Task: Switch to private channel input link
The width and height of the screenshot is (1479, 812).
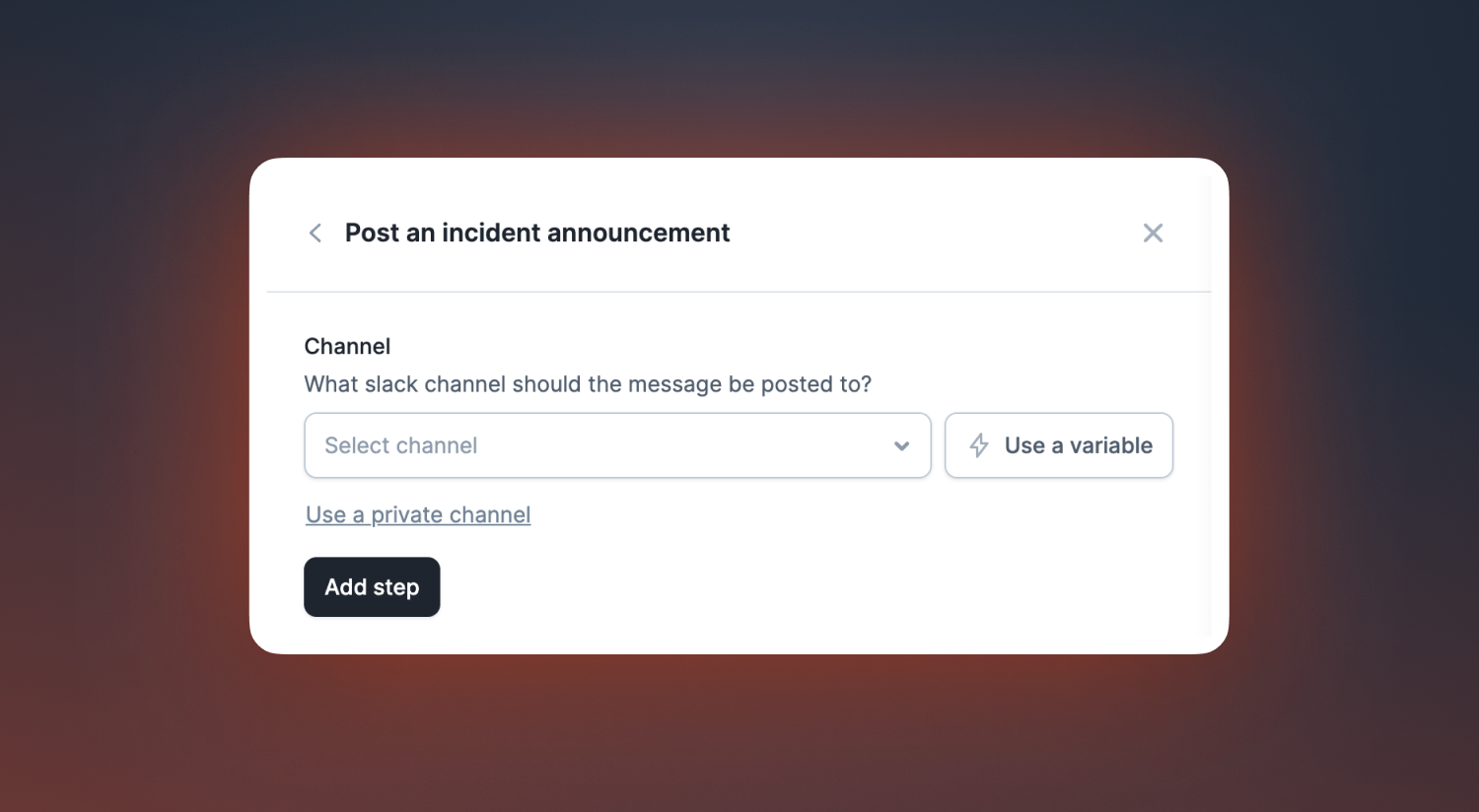Action: pyautogui.click(x=418, y=514)
